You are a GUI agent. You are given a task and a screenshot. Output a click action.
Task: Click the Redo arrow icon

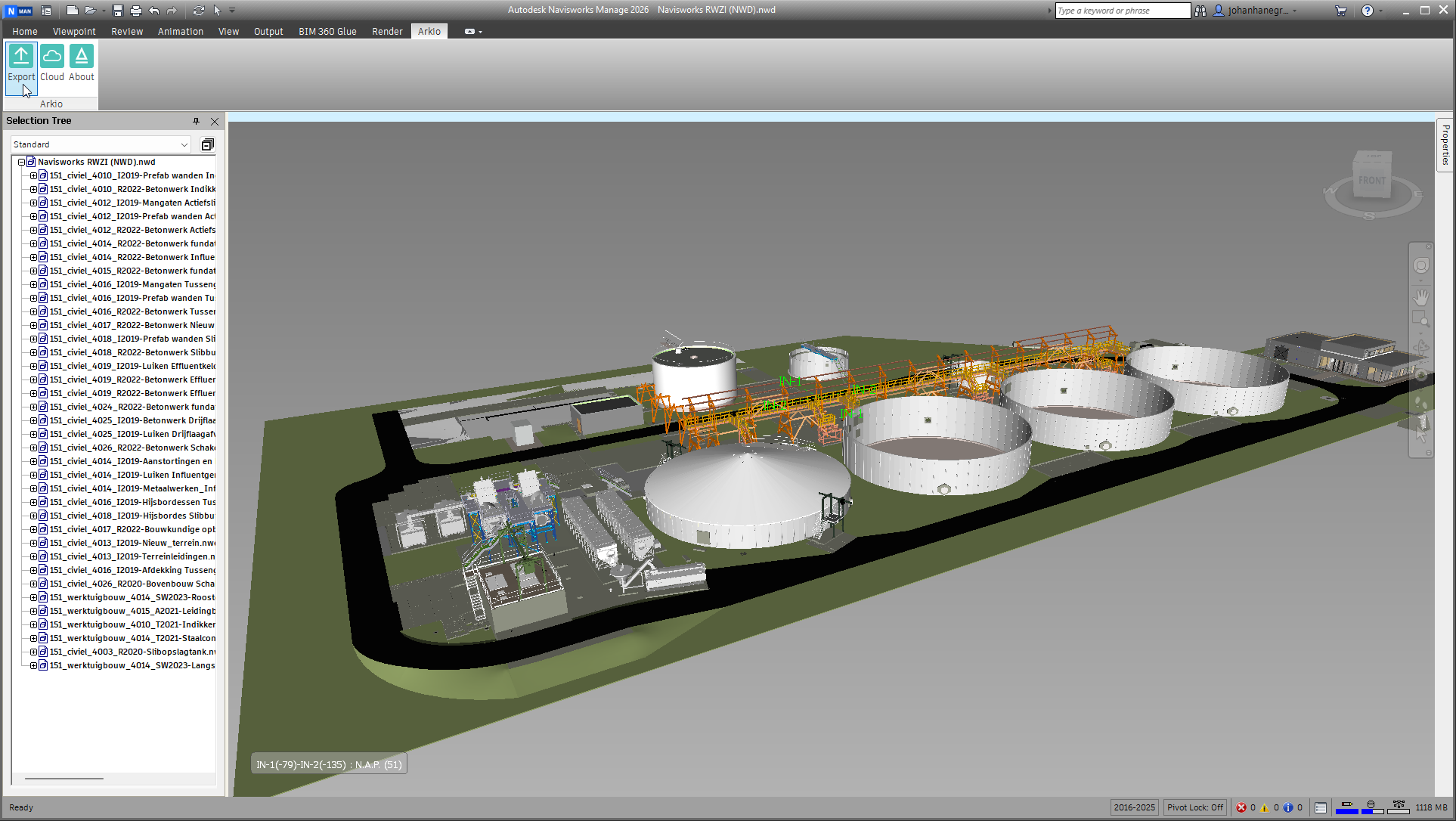[172, 11]
